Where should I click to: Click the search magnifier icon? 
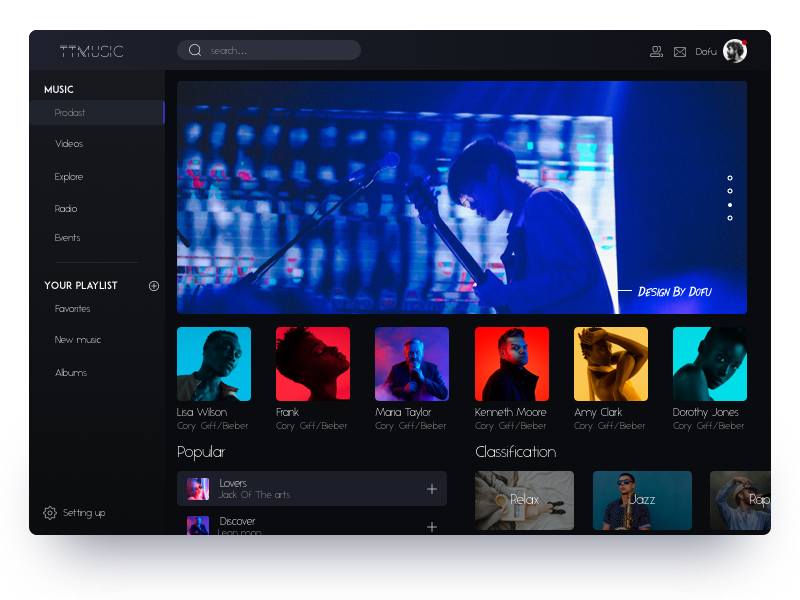195,50
